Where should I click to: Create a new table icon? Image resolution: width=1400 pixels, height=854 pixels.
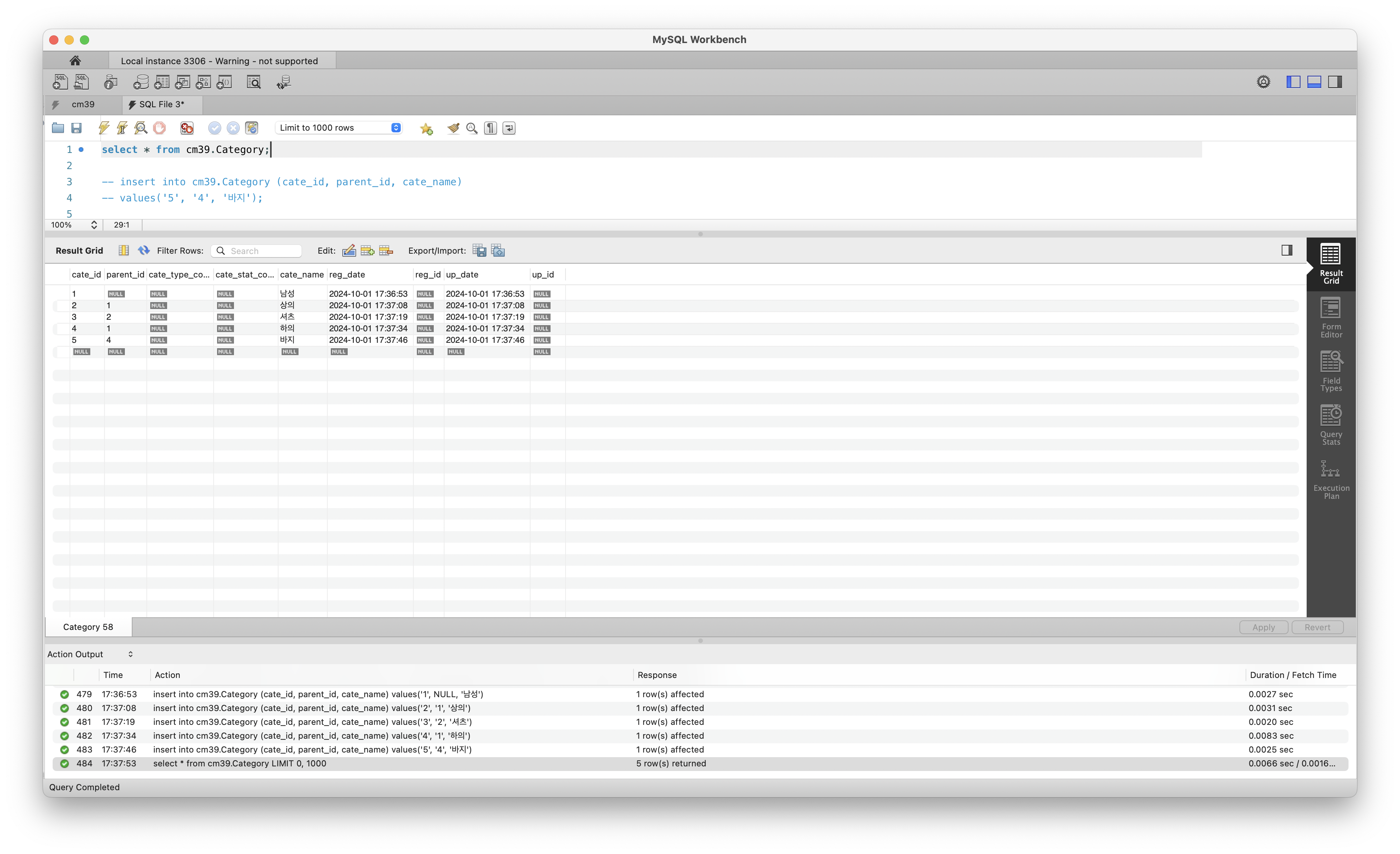coord(161,83)
